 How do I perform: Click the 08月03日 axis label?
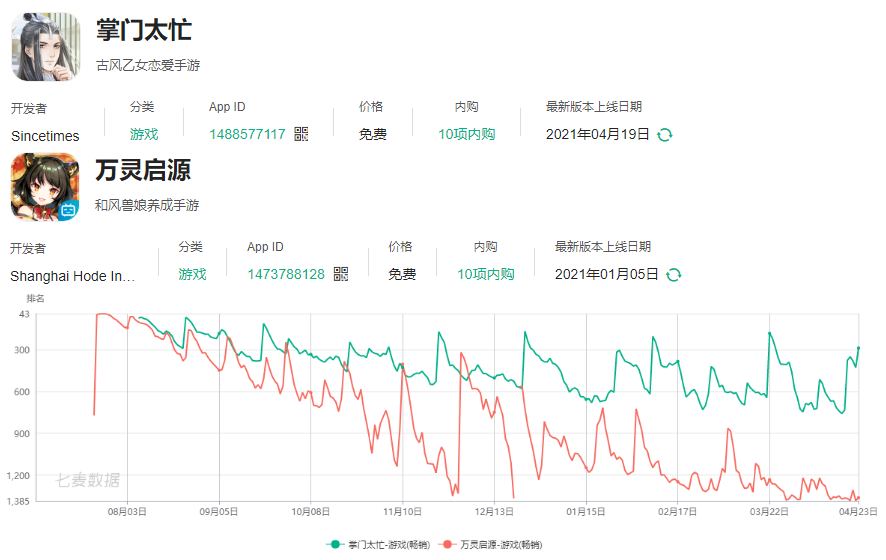point(127,511)
